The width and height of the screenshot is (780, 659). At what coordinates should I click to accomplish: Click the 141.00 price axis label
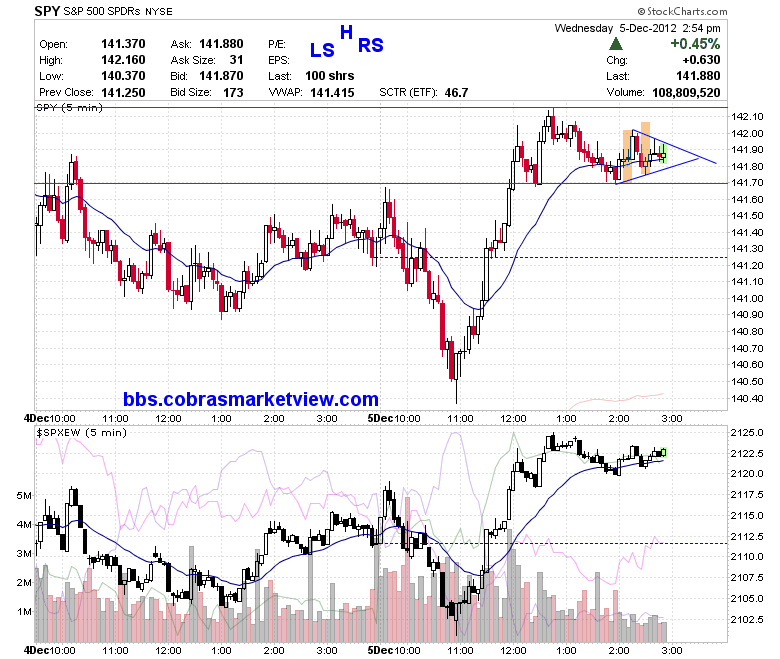747,298
